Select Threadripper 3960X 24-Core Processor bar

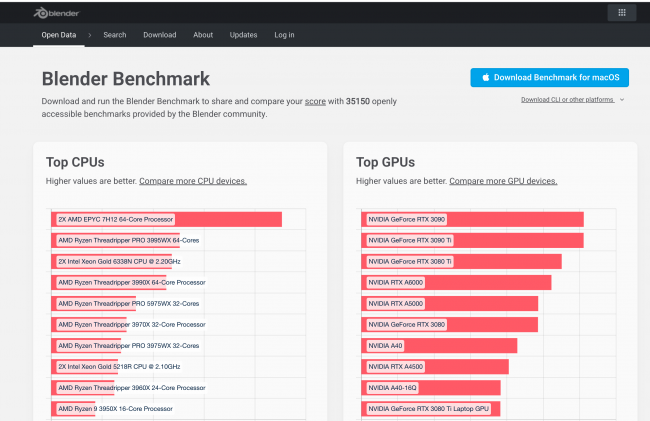click(x=83, y=388)
